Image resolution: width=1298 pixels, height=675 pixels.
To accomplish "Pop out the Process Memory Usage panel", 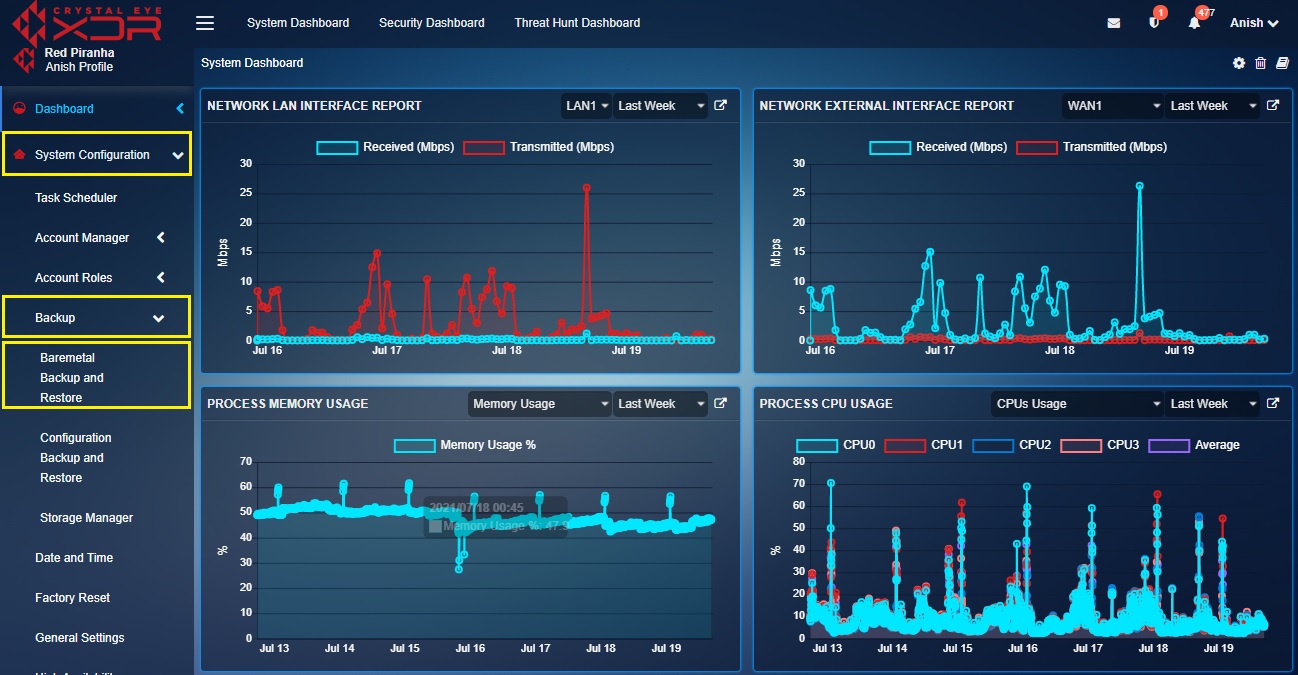I will [720, 403].
